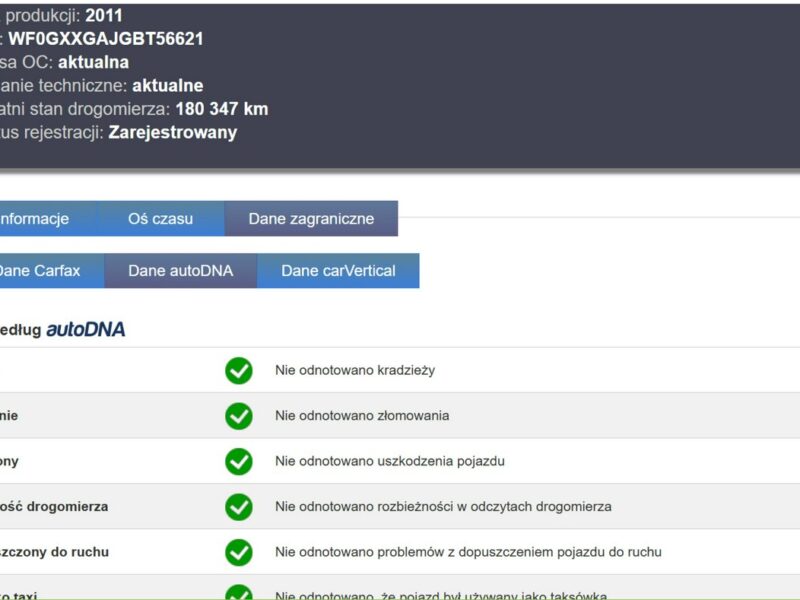Click the row label do ruchu
This screenshot has height=600, width=800.
[x=55, y=552]
